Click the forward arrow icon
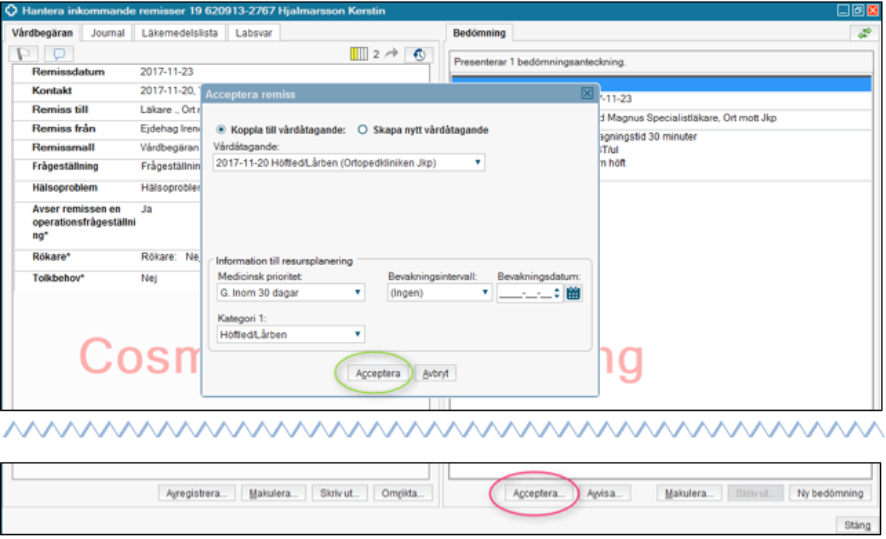886x539 pixels. coord(392,54)
